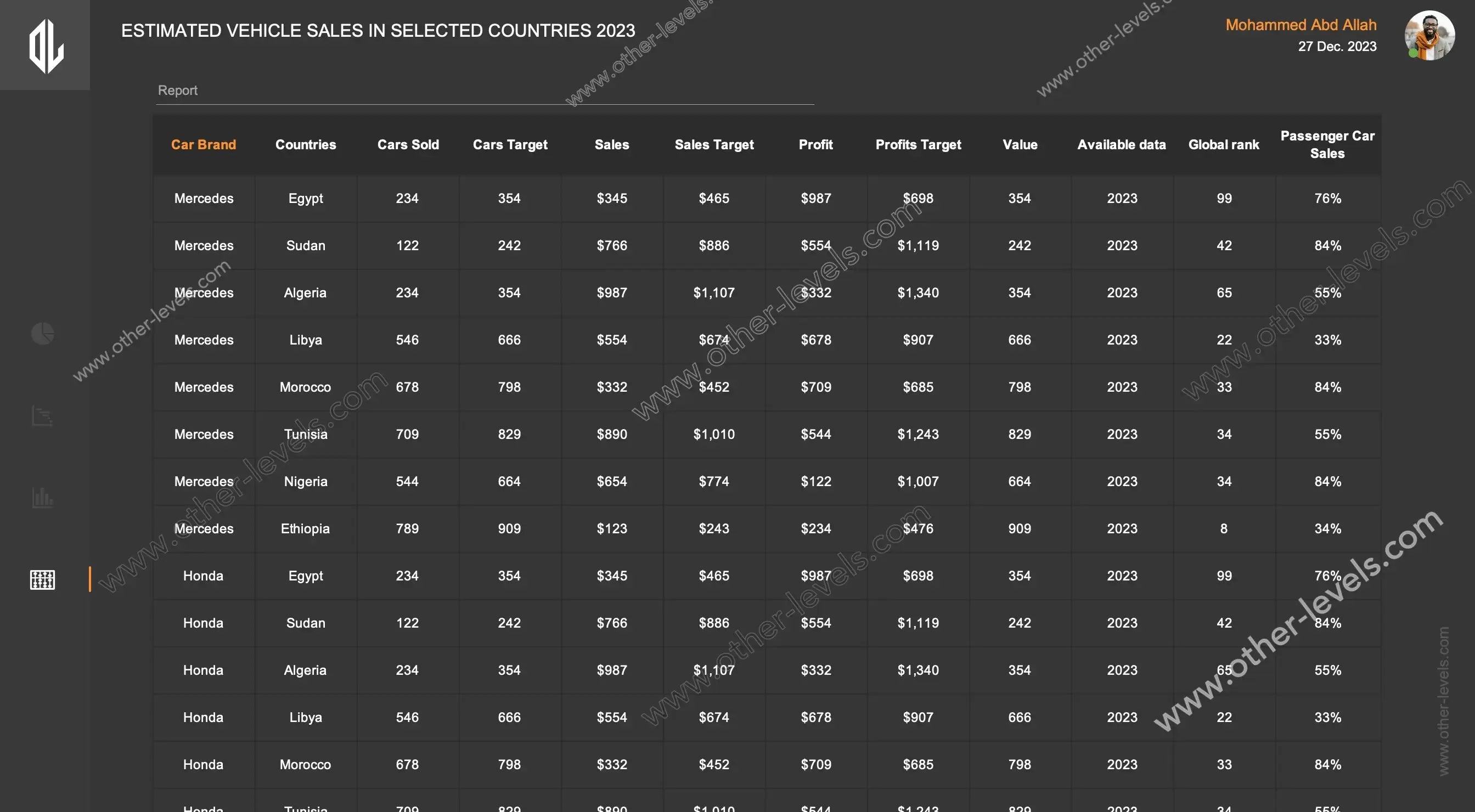Click the Mohammed Abd Allah username

[1301, 25]
